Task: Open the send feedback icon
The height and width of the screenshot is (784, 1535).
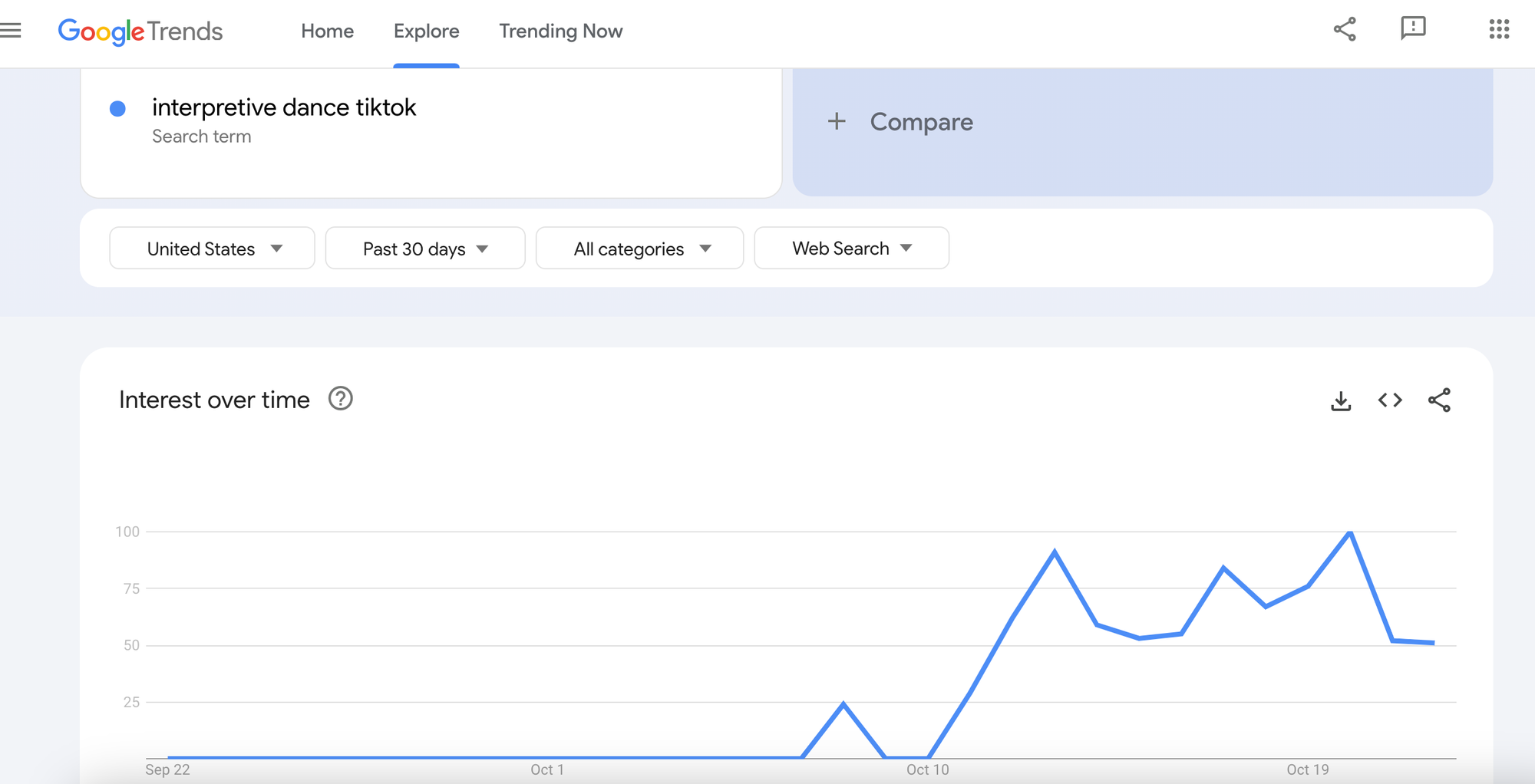Action: point(1413,29)
